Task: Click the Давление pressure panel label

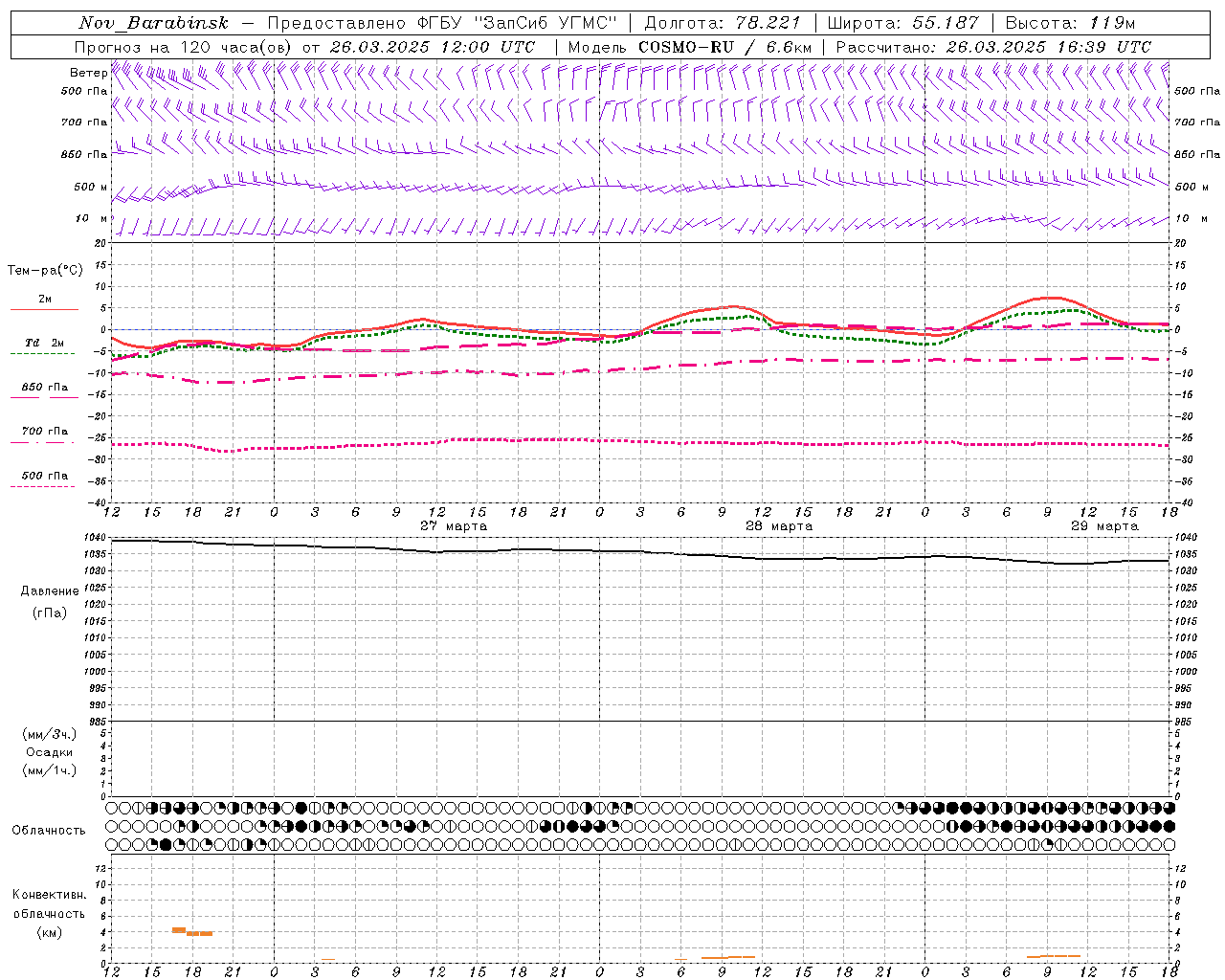Action: (50, 590)
